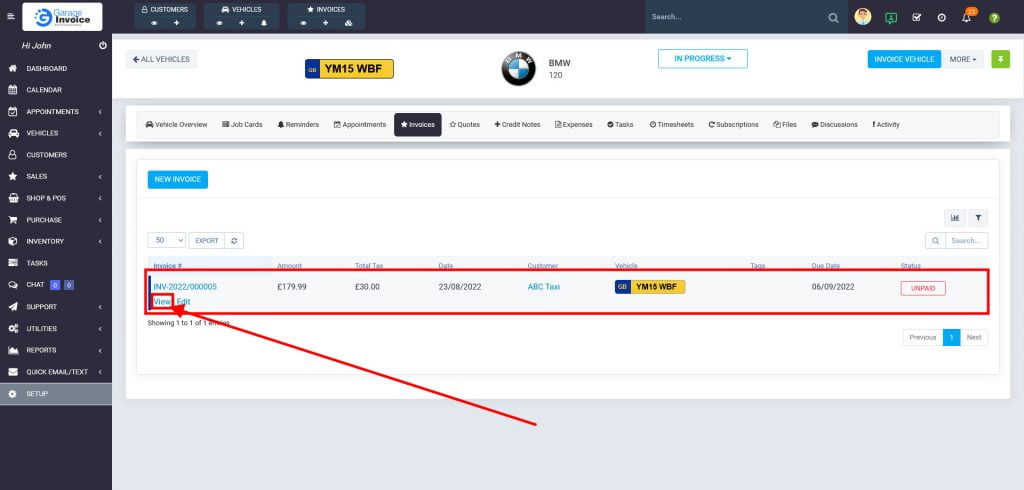Screen dimensions: 1024x490
Task: Click the invoice bar chart summary icon
Action: 955,217
